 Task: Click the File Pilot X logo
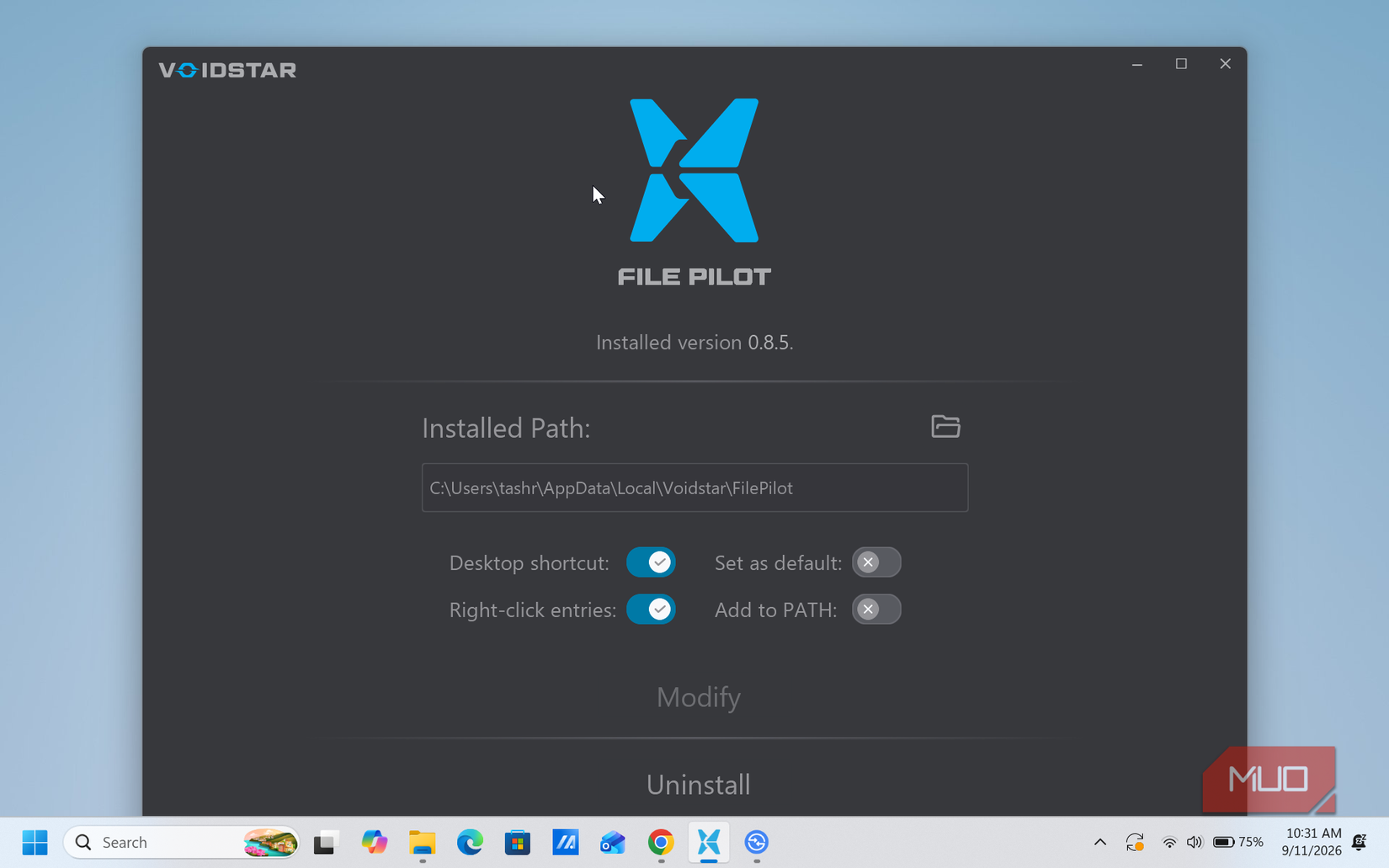point(694,170)
